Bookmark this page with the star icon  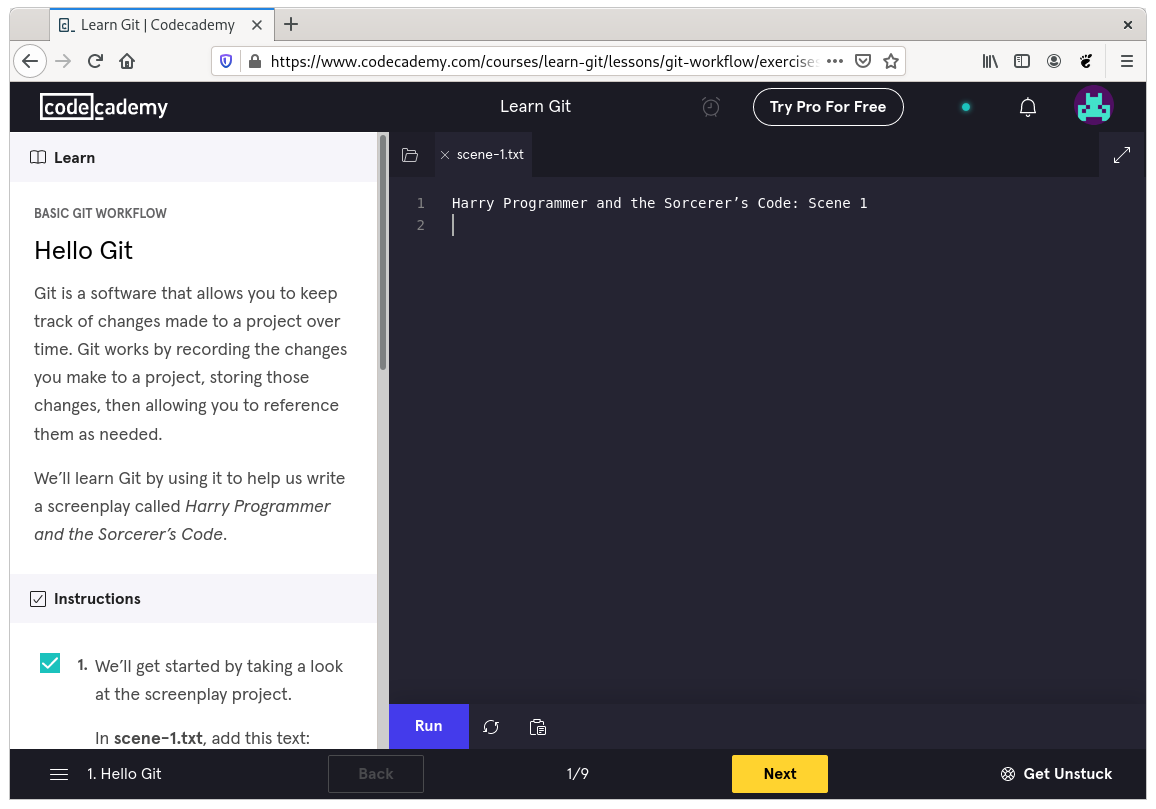tap(891, 61)
